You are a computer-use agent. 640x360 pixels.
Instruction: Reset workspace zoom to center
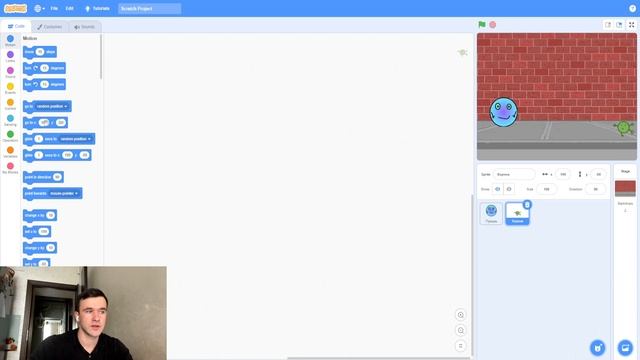pyautogui.click(x=460, y=346)
